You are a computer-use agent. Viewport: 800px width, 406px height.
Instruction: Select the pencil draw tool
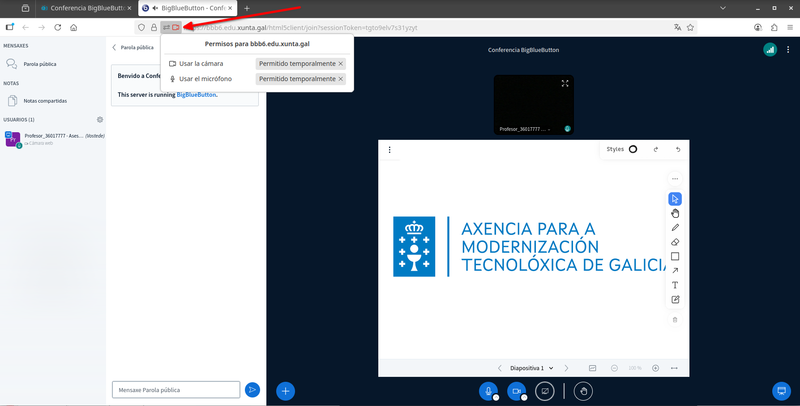[675, 227]
